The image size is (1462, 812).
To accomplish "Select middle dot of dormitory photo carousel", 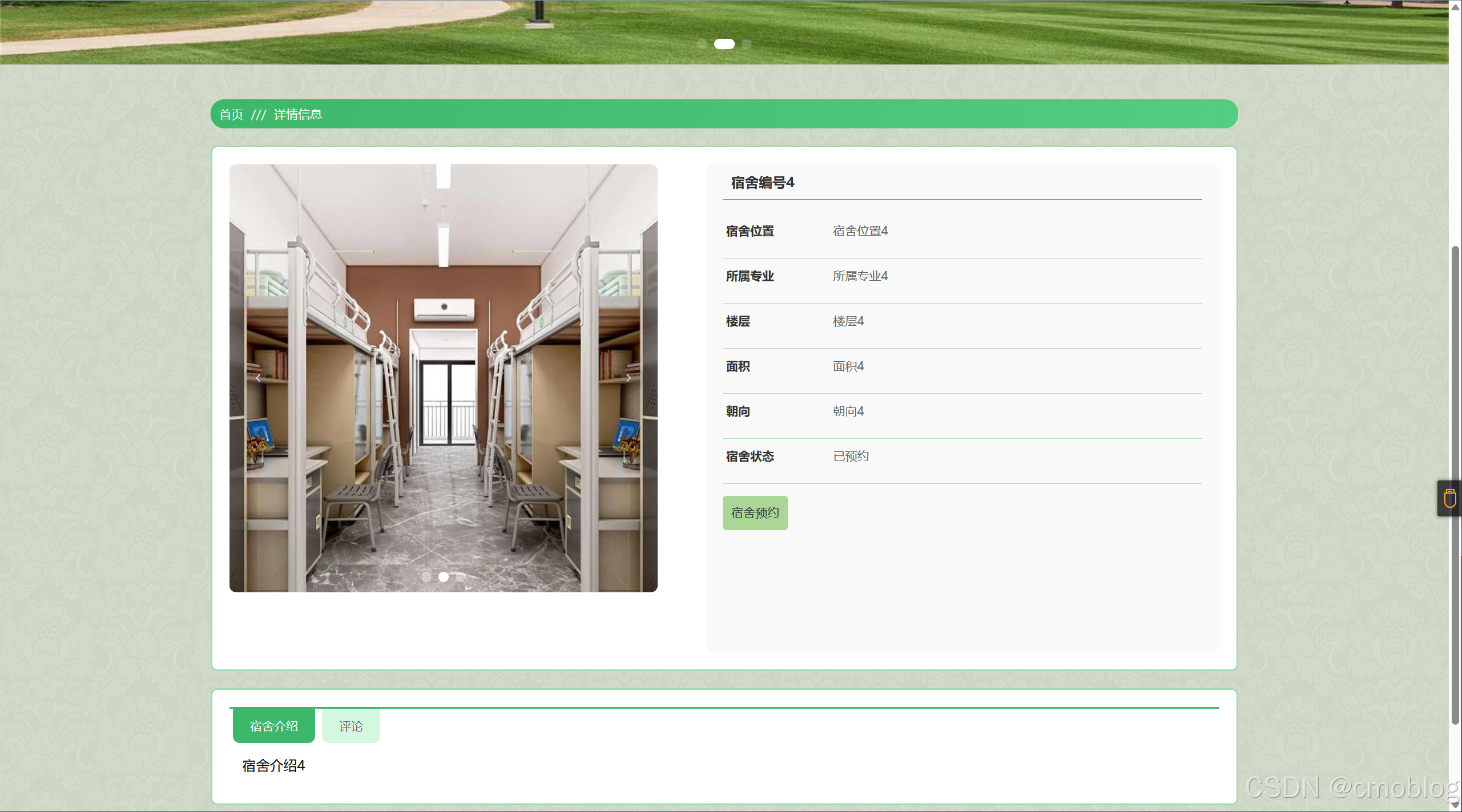I will click(444, 577).
